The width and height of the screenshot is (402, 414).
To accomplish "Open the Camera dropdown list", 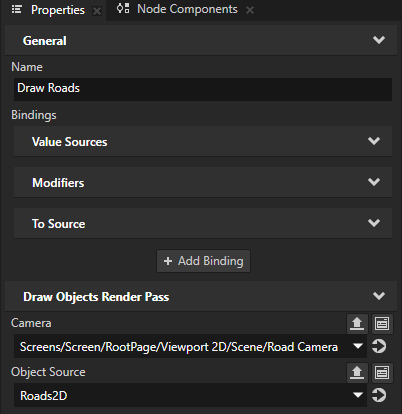I will click(x=358, y=346).
